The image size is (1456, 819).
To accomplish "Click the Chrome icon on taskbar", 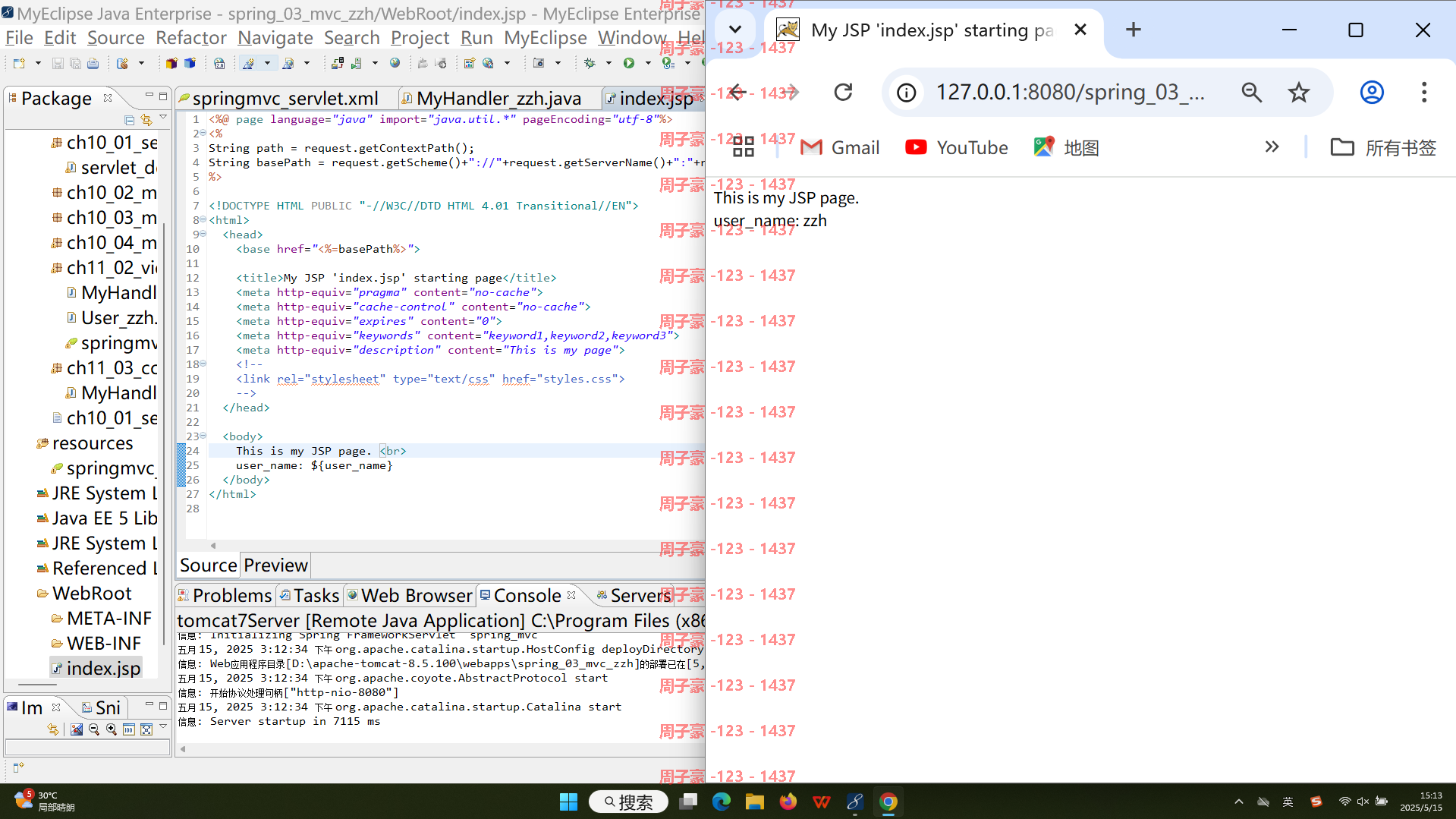I will 888,802.
